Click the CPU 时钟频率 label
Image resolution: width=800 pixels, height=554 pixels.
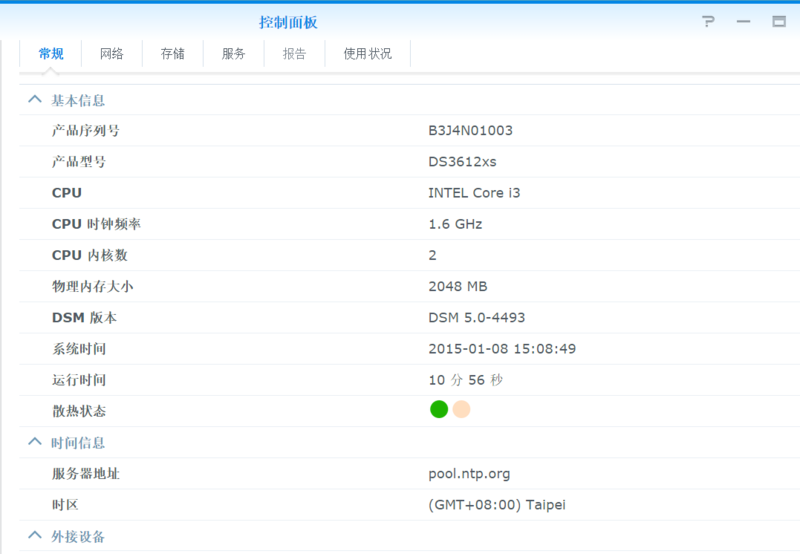coord(96,224)
